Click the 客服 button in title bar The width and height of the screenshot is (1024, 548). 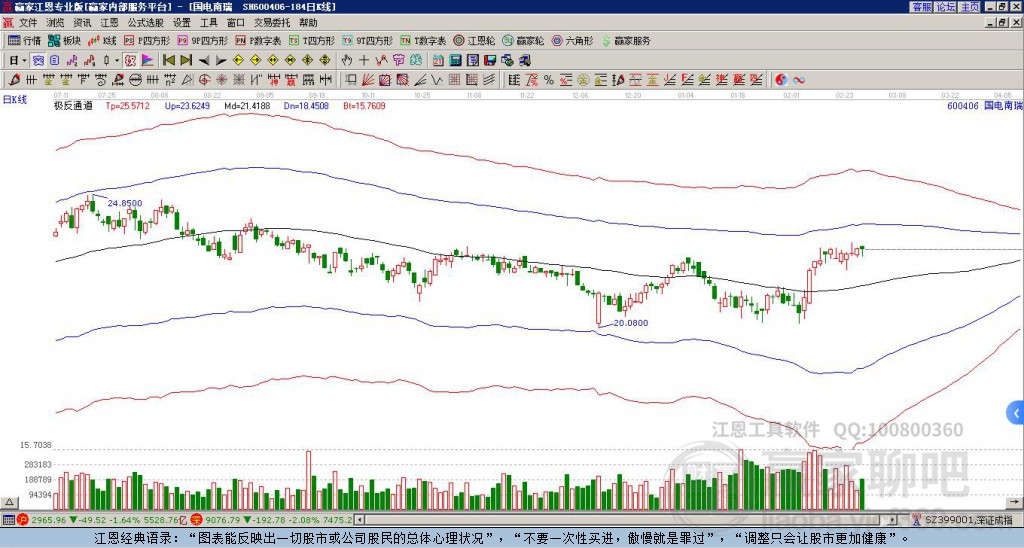tap(921, 7)
